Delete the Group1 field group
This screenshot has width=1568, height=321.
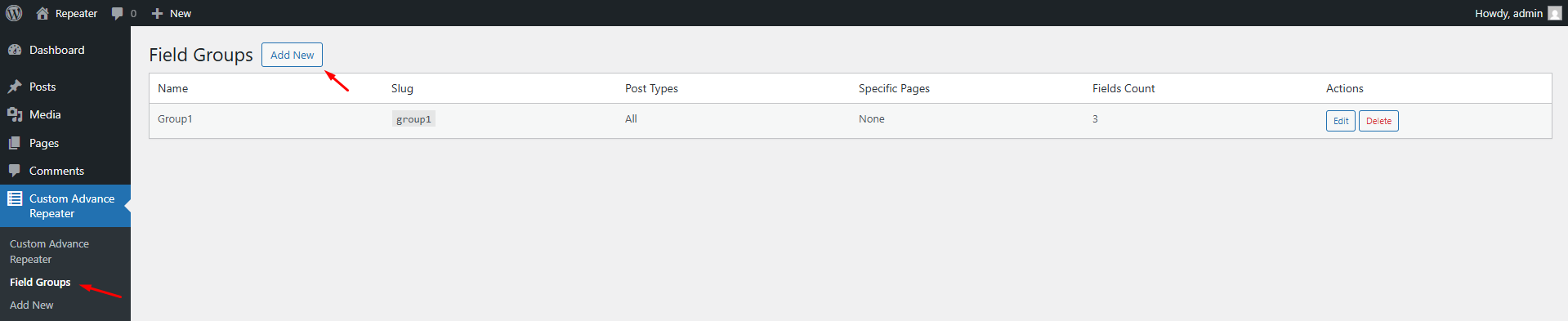(x=1378, y=121)
